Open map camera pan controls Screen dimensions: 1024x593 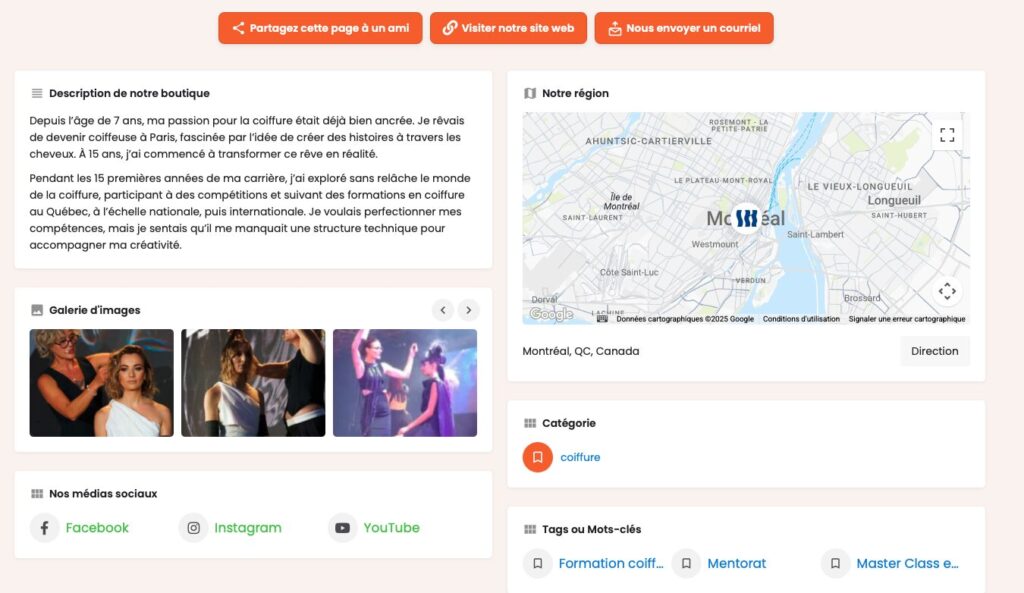pyautogui.click(x=947, y=291)
